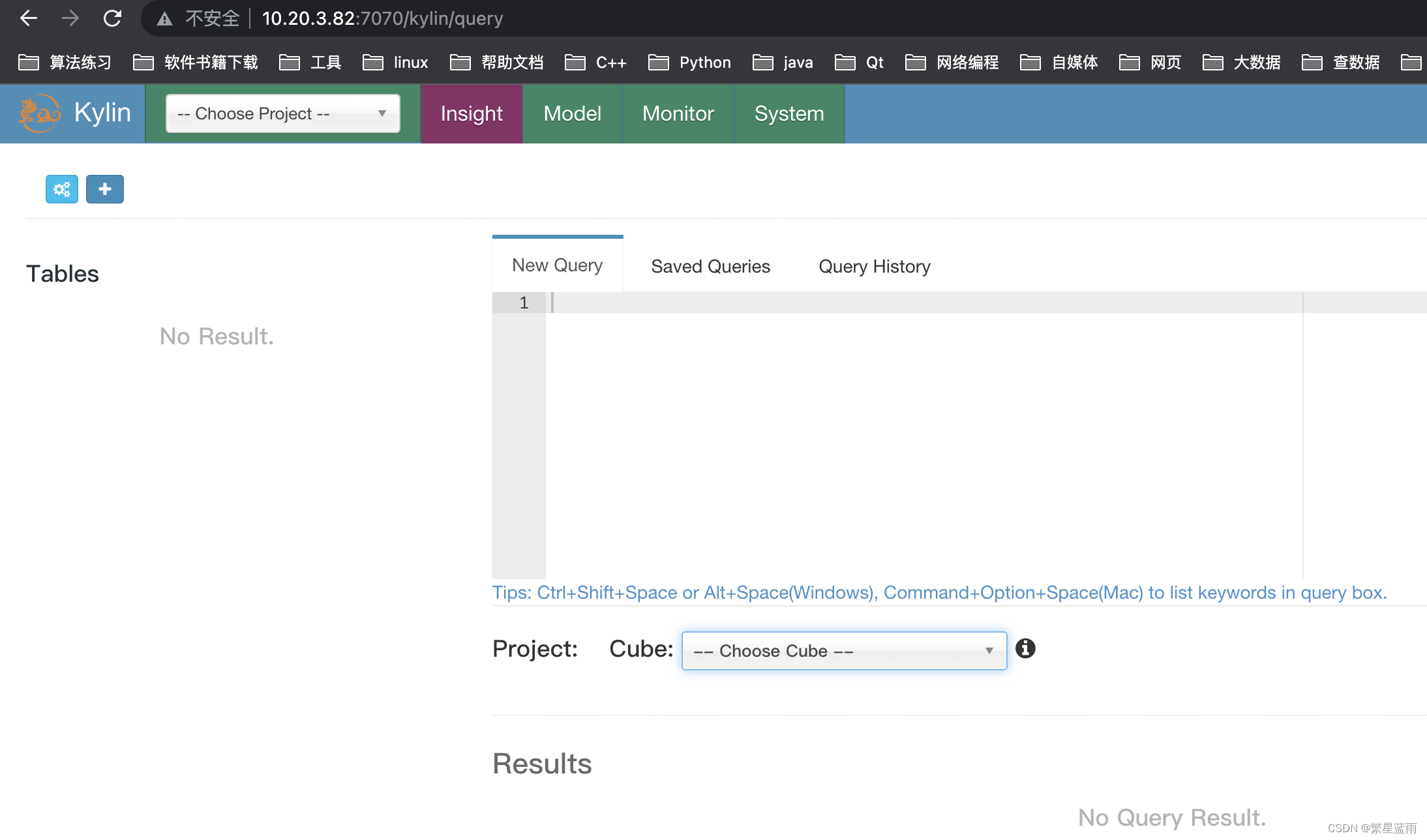This screenshot has width=1427, height=840.
Task: Click the insecure warning triangle icon
Action: pyautogui.click(x=165, y=18)
